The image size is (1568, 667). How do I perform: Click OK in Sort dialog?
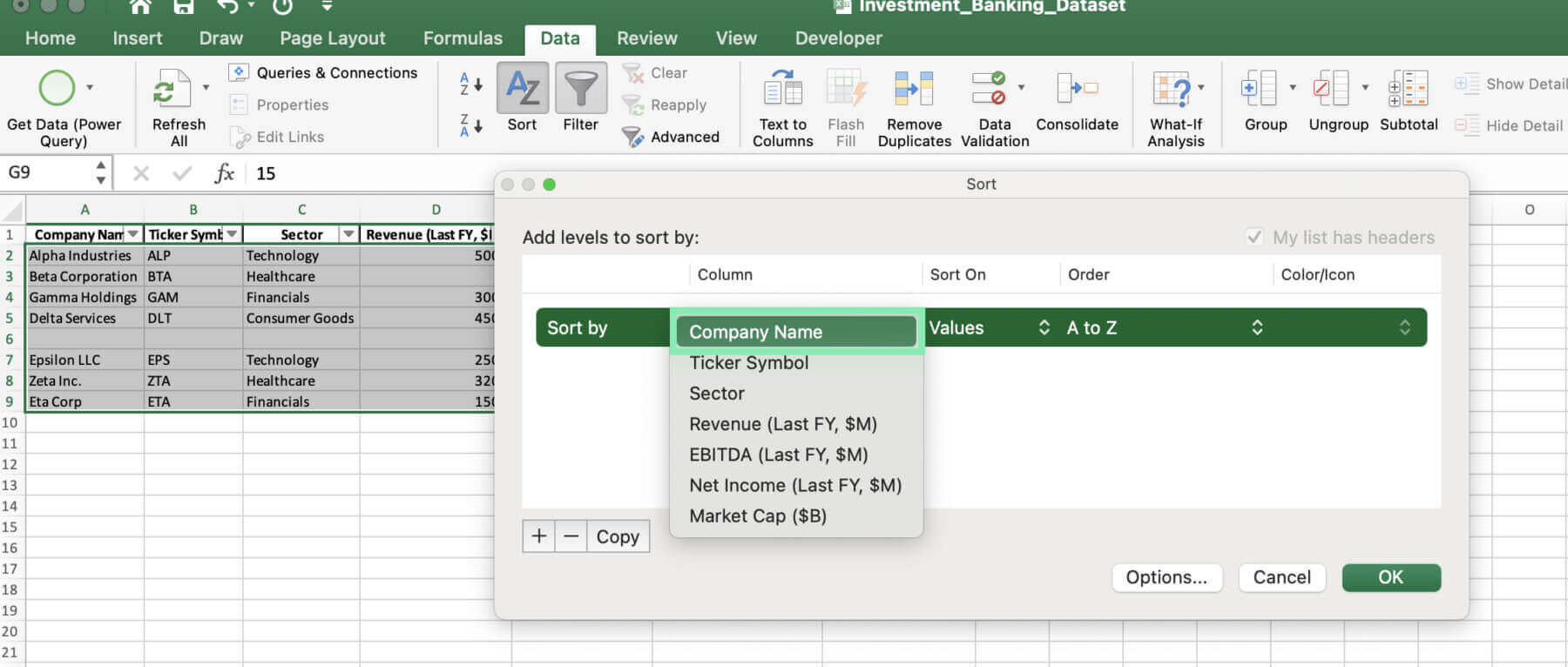tap(1391, 577)
